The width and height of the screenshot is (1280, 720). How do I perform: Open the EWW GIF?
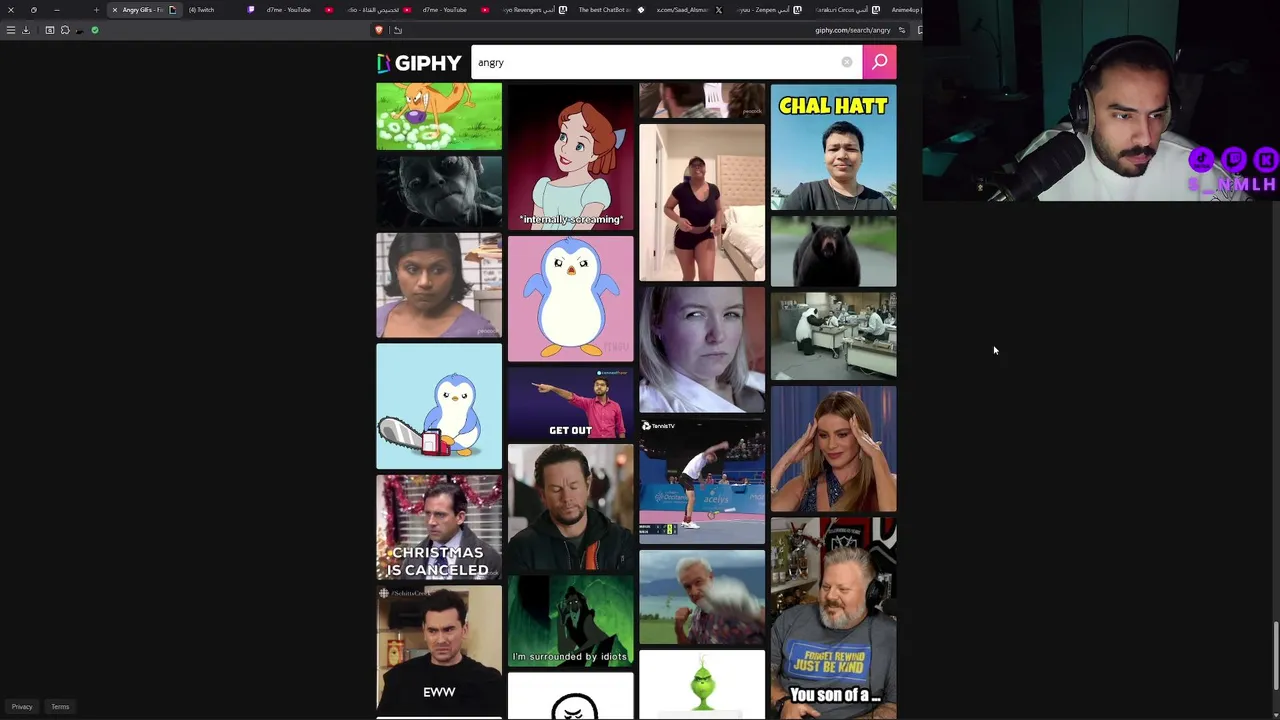pyautogui.click(x=439, y=651)
